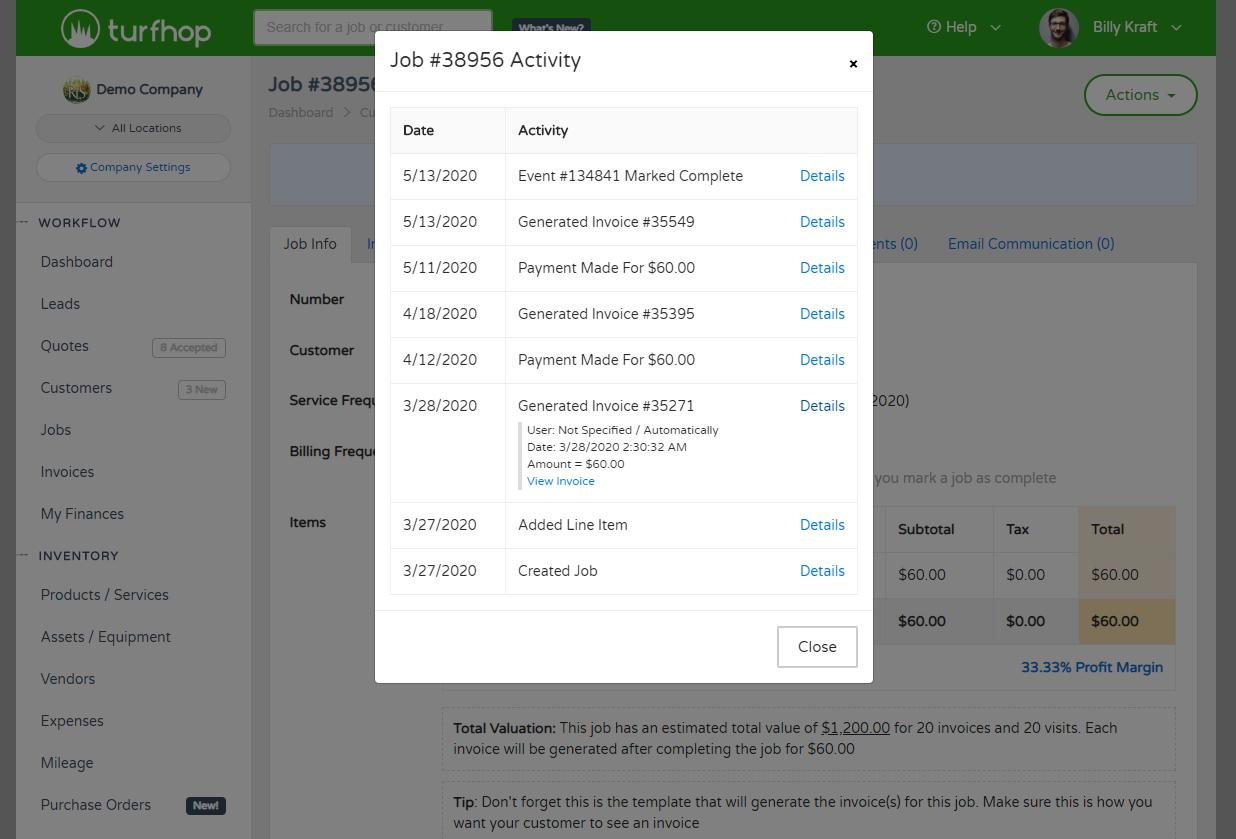The image size is (1236, 839).
Task: Open Purchase Orders in the sidebar
Action: click(x=96, y=805)
